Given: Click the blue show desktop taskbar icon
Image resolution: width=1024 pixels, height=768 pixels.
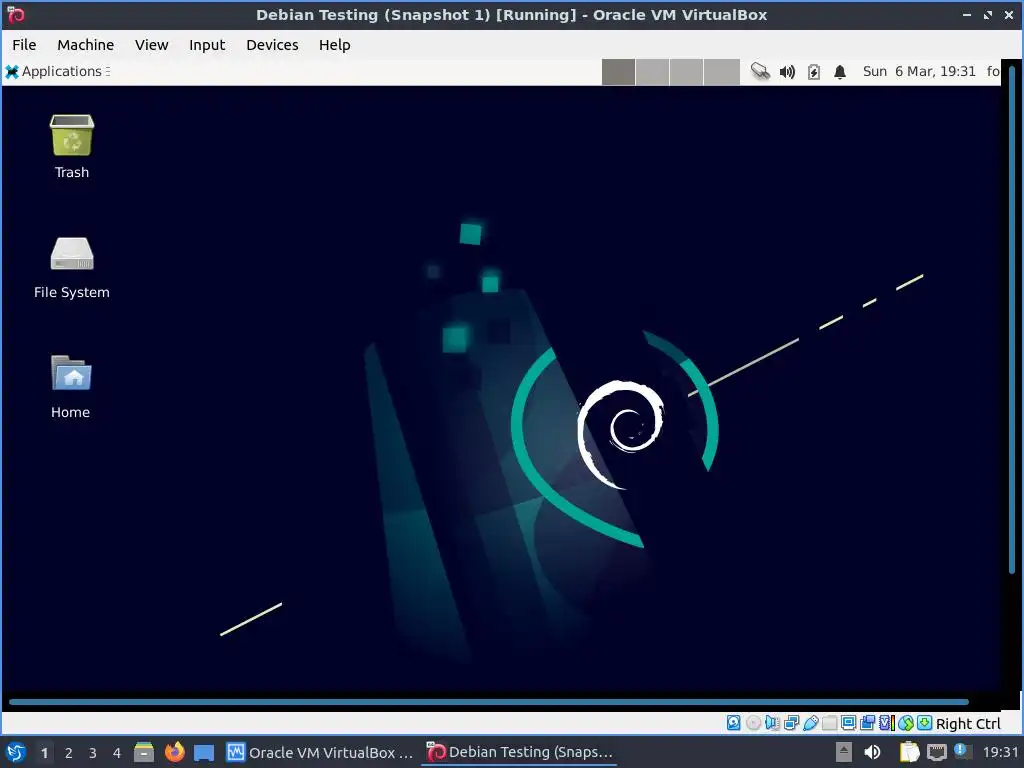Looking at the screenshot, I should click(x=204, y=752).
